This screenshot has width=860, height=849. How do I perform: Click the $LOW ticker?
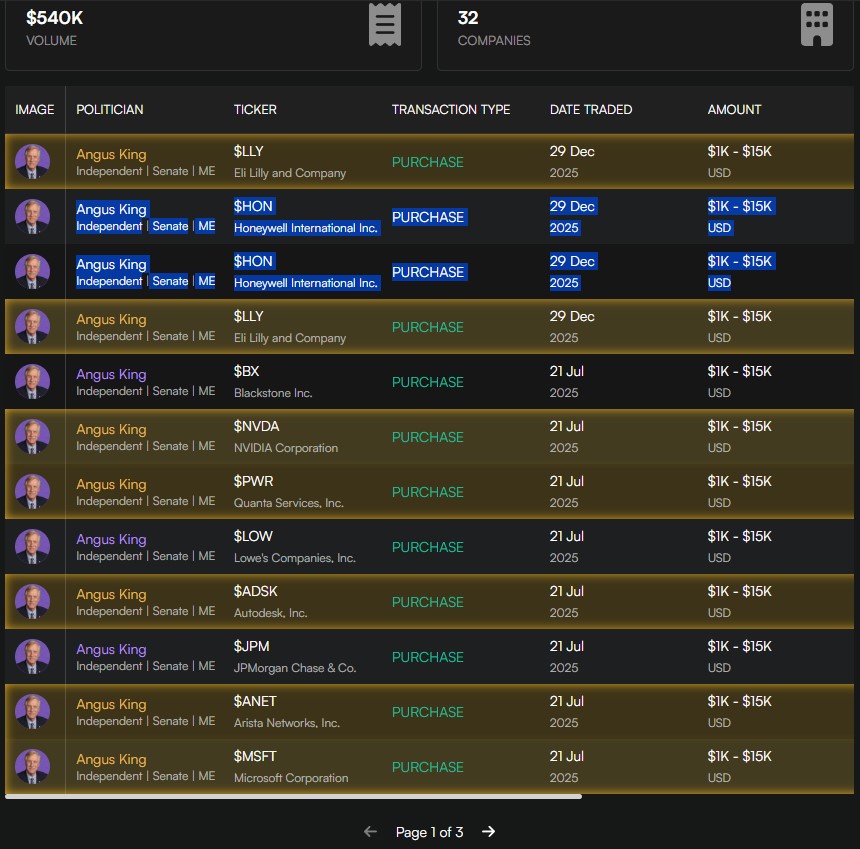[253, 536]
